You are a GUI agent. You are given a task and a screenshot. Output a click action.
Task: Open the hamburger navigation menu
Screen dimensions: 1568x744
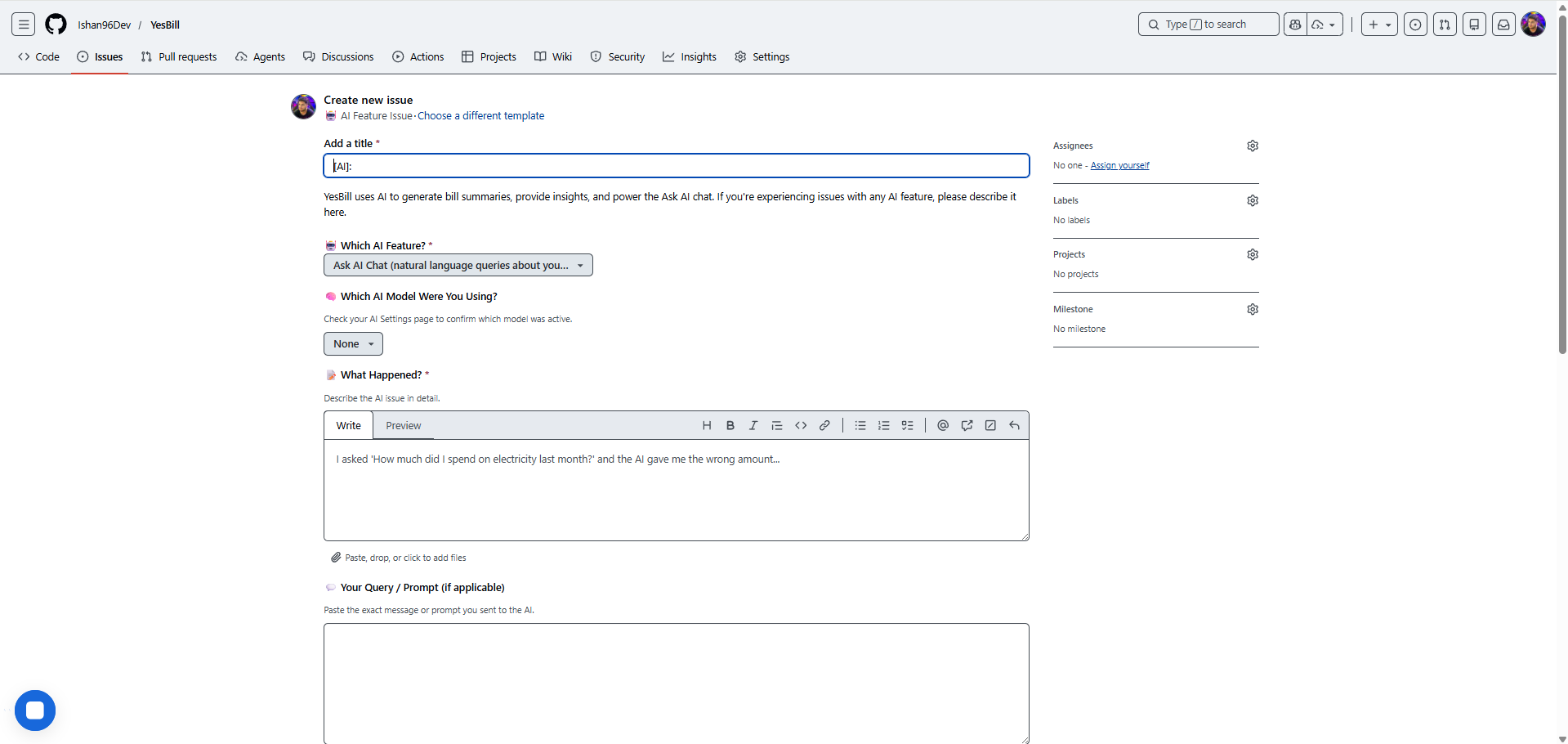pos(24,25)
